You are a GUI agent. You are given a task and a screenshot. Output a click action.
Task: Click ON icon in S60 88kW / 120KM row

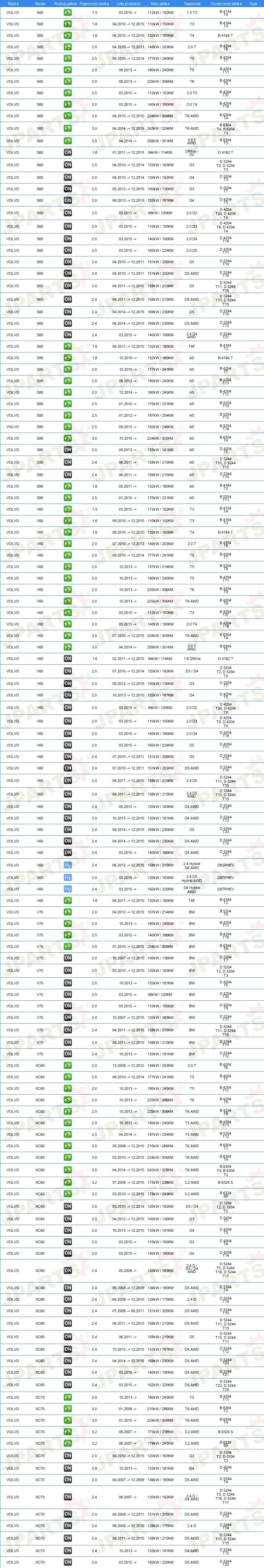[x=68, y=213]
